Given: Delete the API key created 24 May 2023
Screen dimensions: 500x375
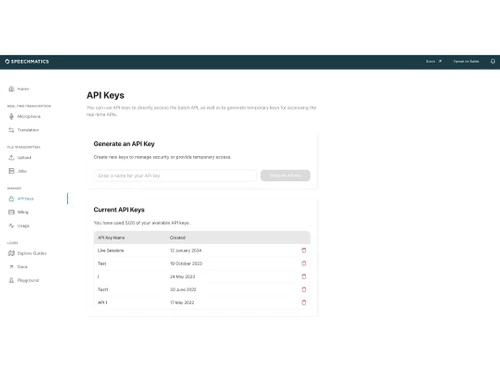Looking at the screenshot, I should [x=304, y=276].
